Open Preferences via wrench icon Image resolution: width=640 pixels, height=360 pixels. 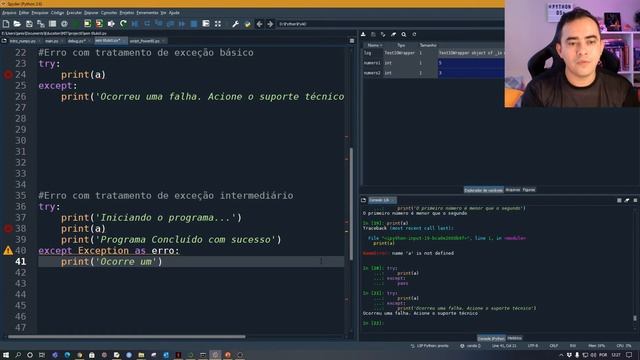pos(236,24)
